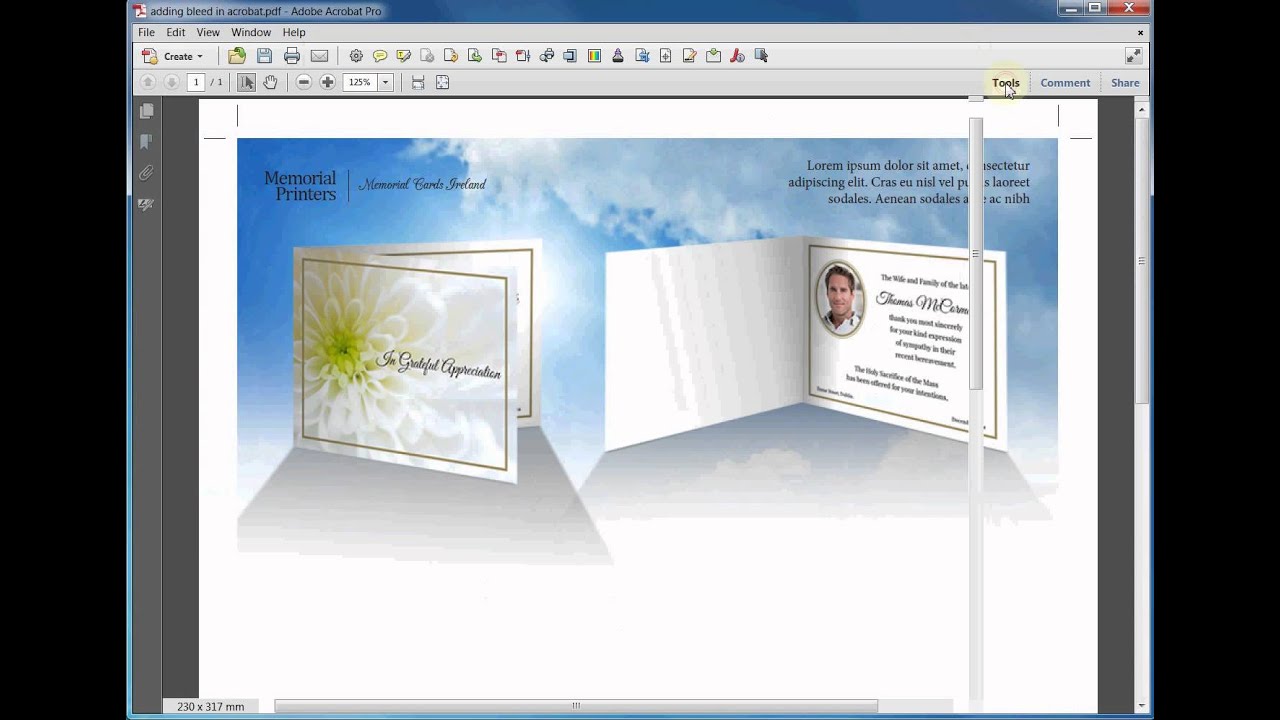
Task: Show the Signatures panel
Action: click(146, 204)
